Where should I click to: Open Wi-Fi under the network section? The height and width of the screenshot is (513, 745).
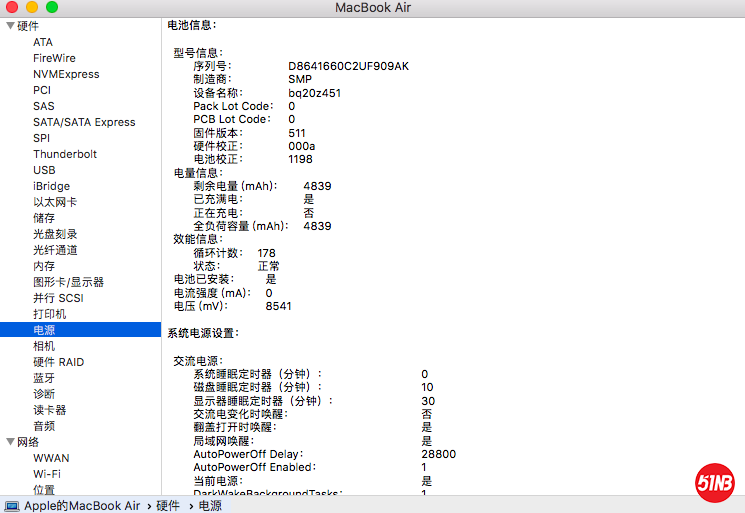(x=46, y=474)
